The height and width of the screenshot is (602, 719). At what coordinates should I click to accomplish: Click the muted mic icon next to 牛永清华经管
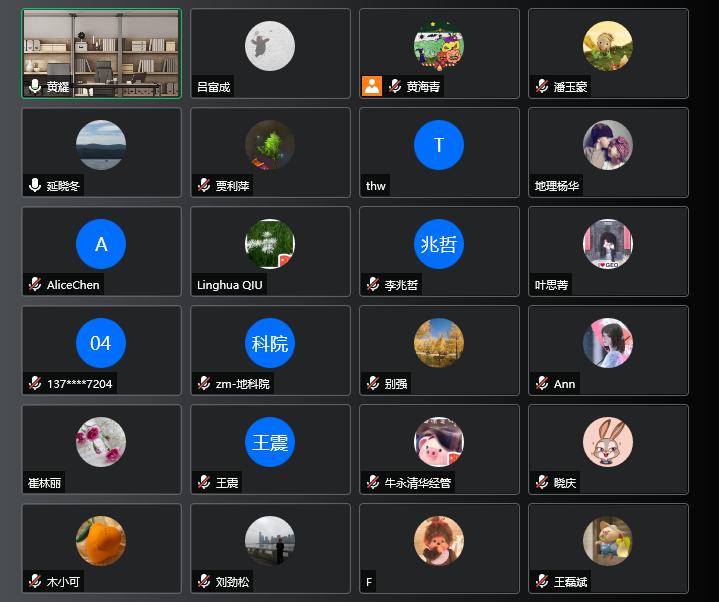pos(373,482)
